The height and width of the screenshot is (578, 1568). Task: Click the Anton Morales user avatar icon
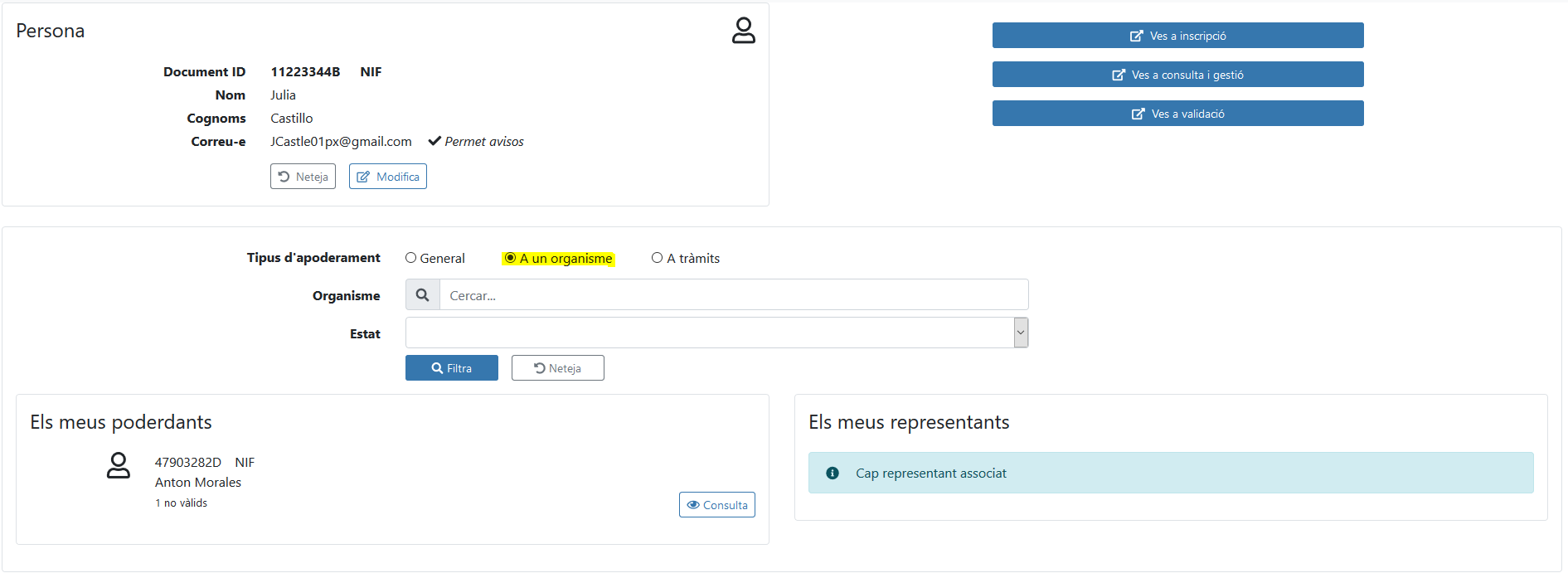[119, 465]
